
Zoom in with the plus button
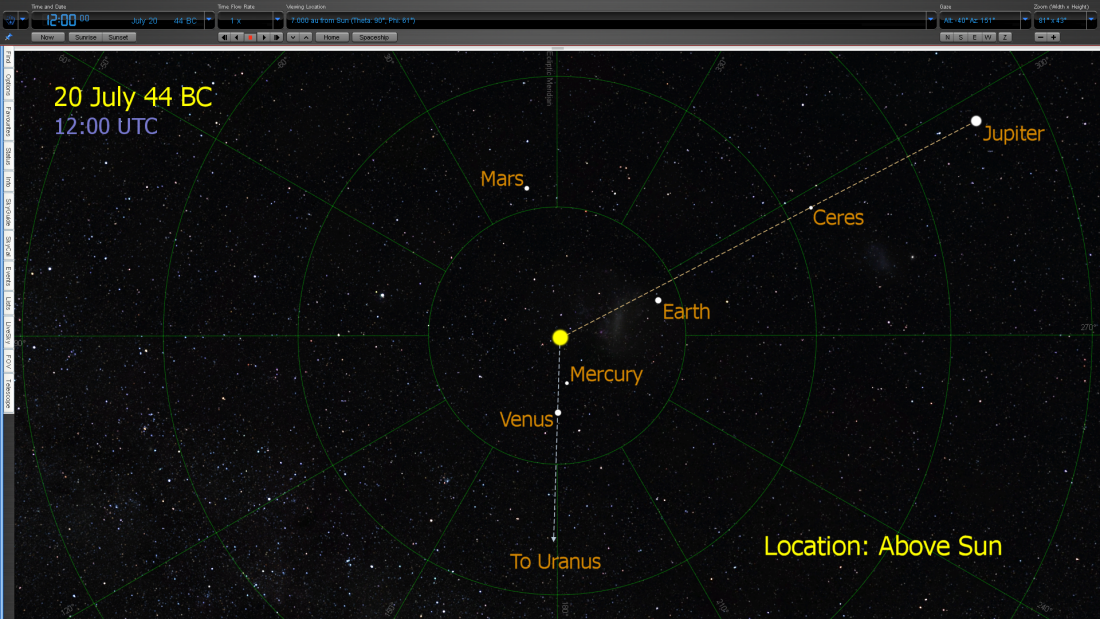click(x=1054, y=37)
